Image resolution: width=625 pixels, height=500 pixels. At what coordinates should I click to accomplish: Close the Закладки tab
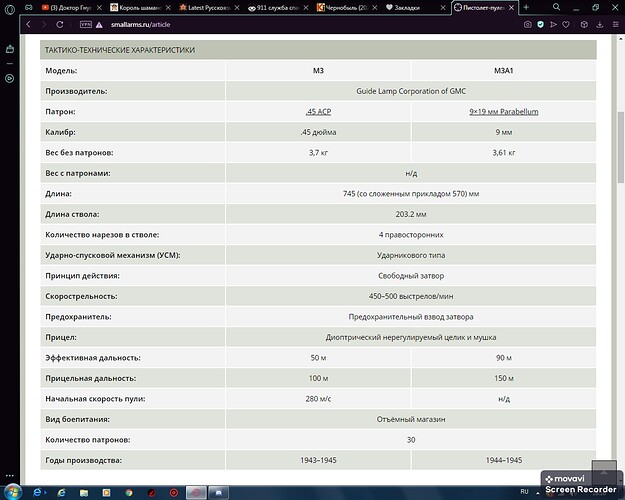click(443, 8)
